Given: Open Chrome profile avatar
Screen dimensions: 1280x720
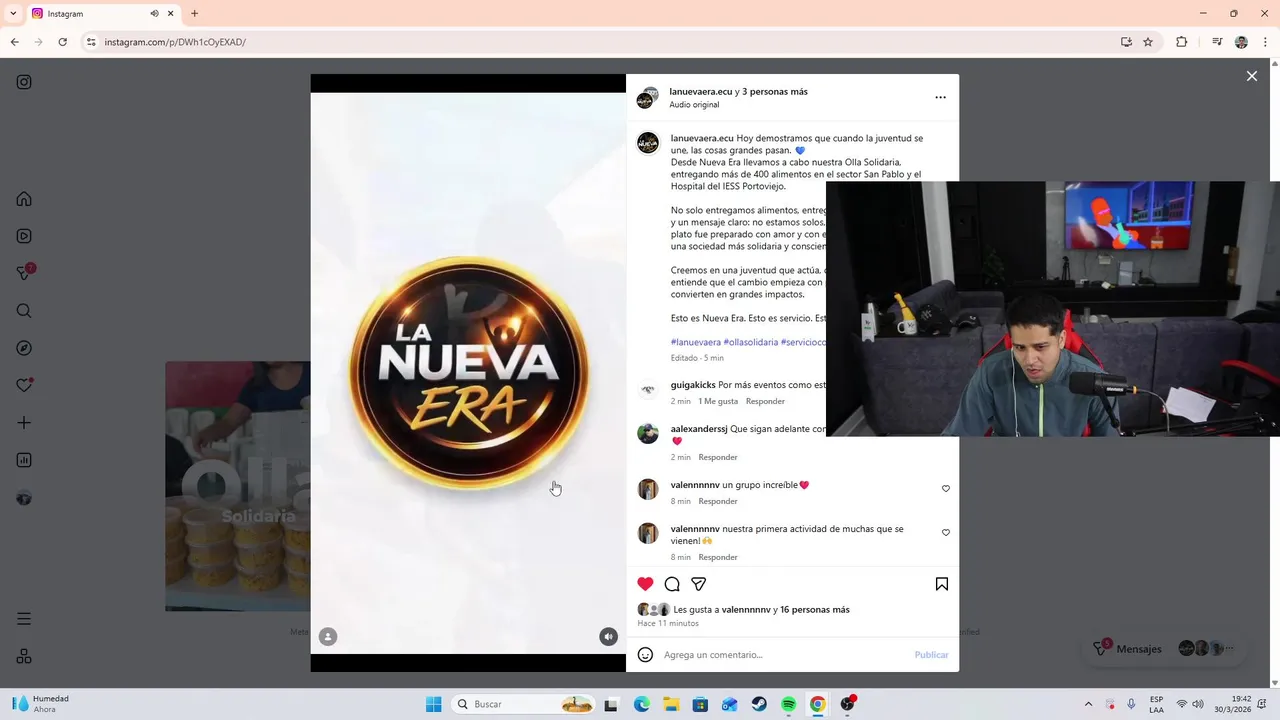Looking at the screenshot, I should [x=1241, y=42].
